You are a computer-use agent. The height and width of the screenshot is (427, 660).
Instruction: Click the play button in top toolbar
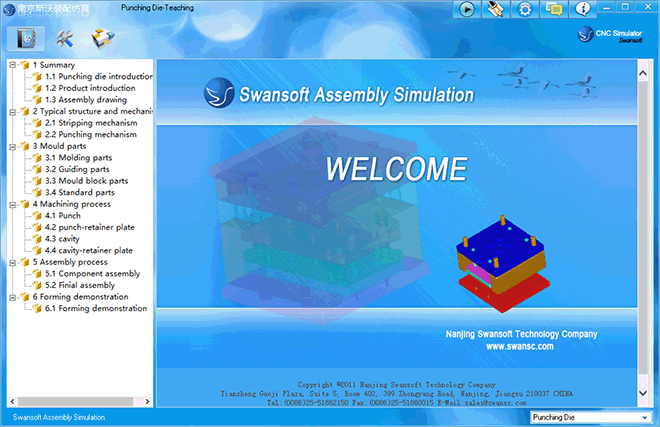[x=466, y=9]
